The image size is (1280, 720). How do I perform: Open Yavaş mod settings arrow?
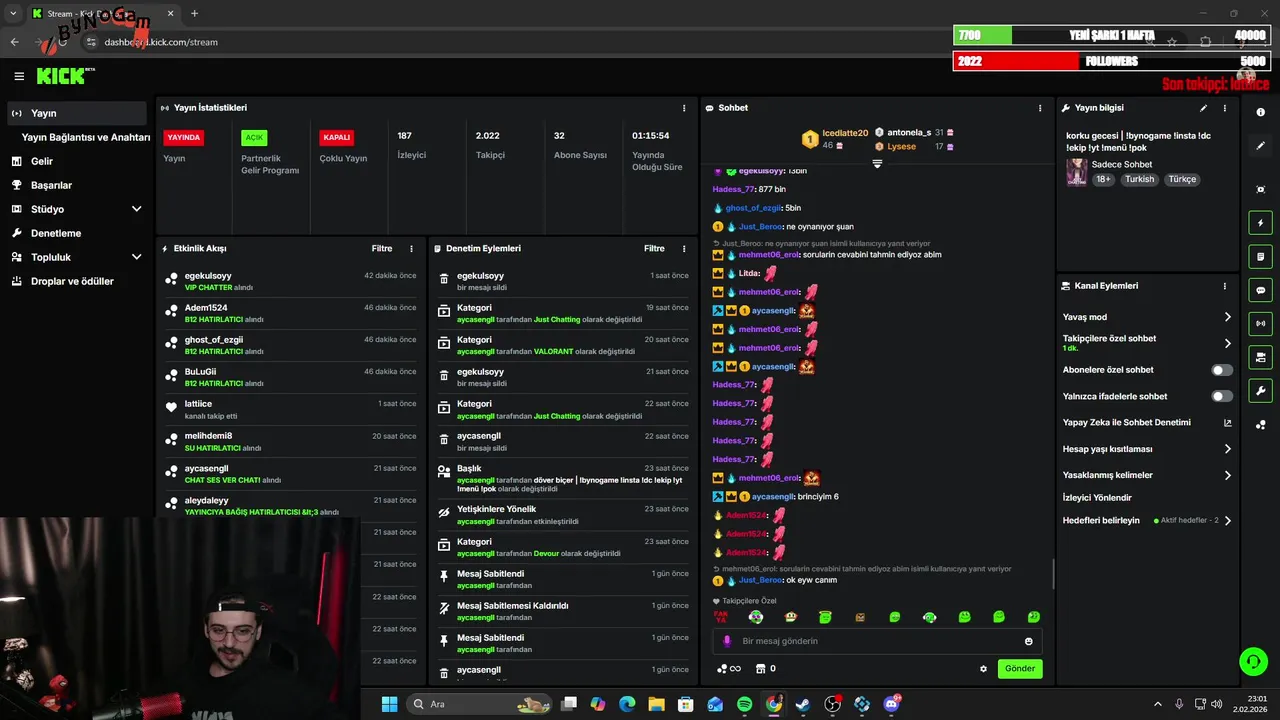point(1228,317)
